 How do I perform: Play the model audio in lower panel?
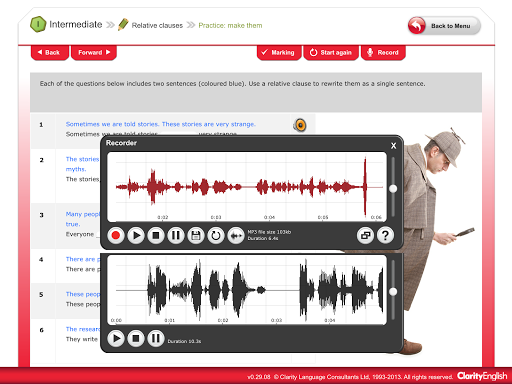pos(116,338)
